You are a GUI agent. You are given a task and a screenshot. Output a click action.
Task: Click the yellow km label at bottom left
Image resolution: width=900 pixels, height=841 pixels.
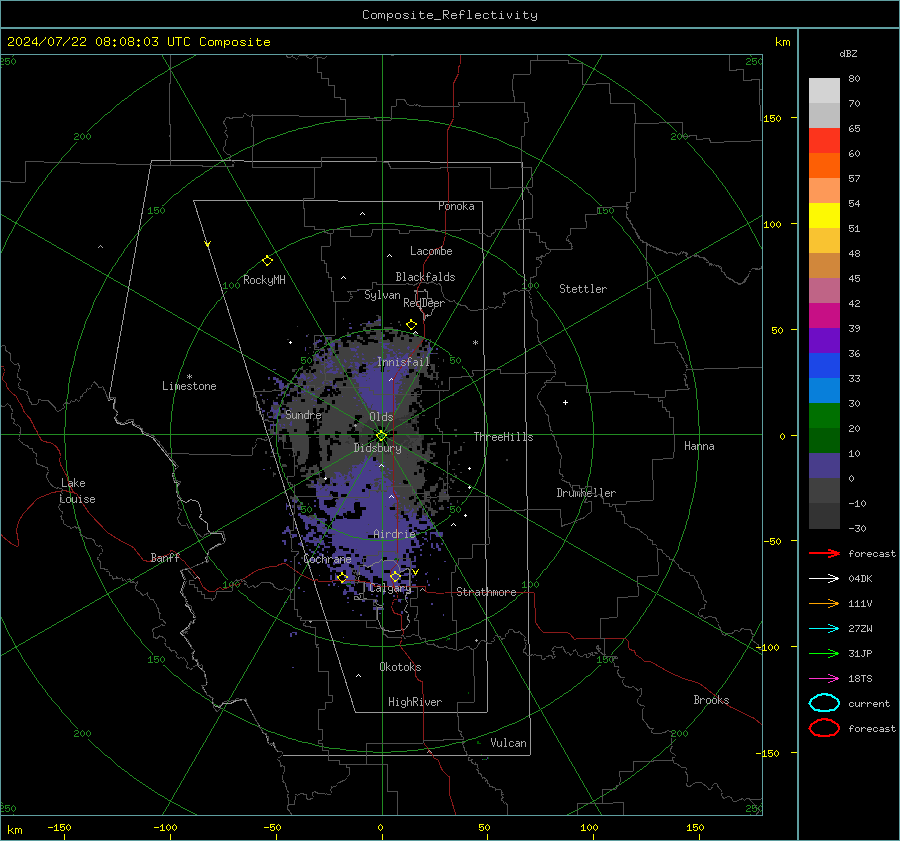(15, 830)
